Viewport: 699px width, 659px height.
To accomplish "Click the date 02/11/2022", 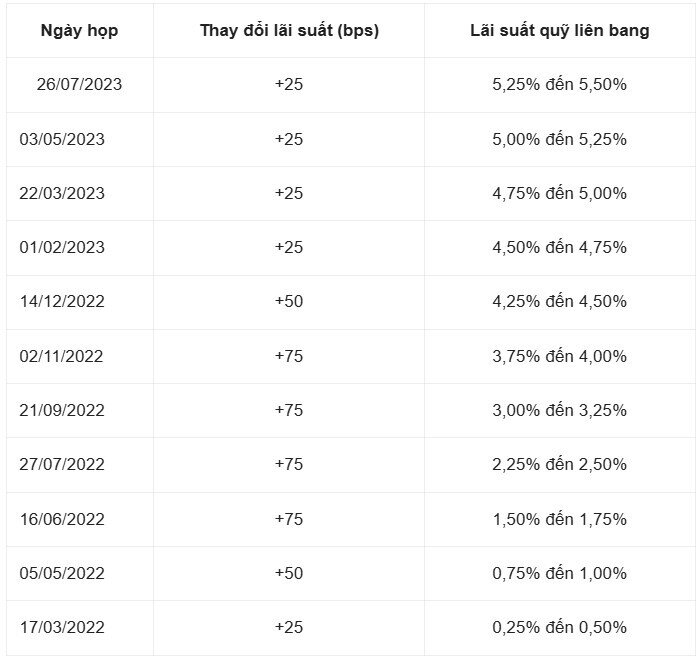I will (x=62, y=356).
